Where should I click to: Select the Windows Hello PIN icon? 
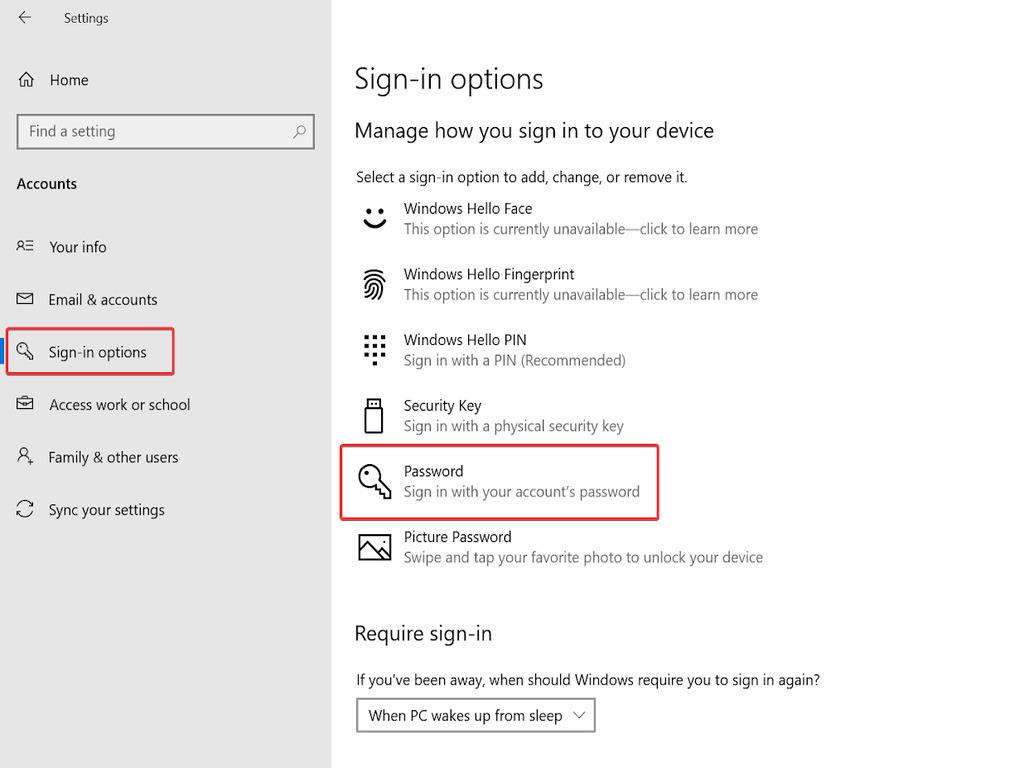pos(374,350)
